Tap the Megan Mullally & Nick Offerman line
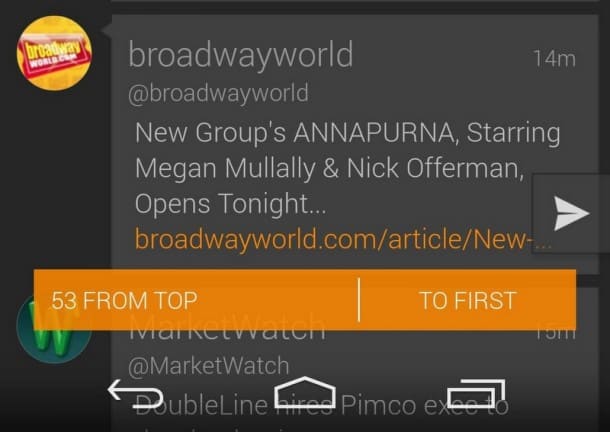The image size is (610, 432). 330,169
